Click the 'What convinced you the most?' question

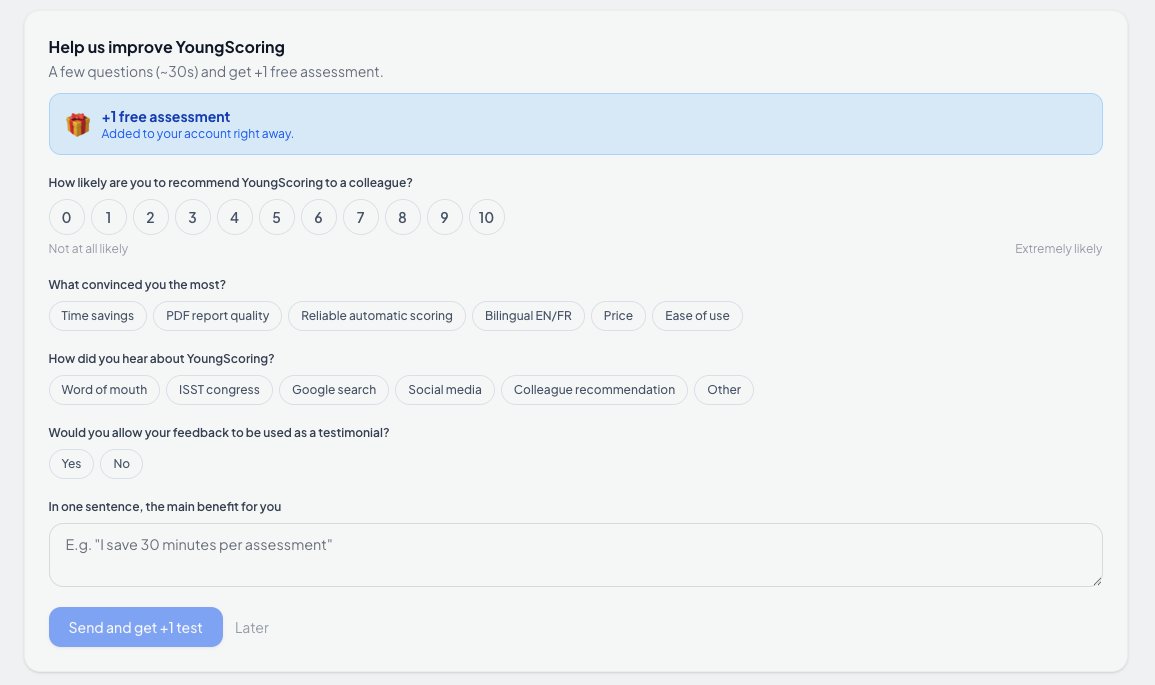pos(137,284)
